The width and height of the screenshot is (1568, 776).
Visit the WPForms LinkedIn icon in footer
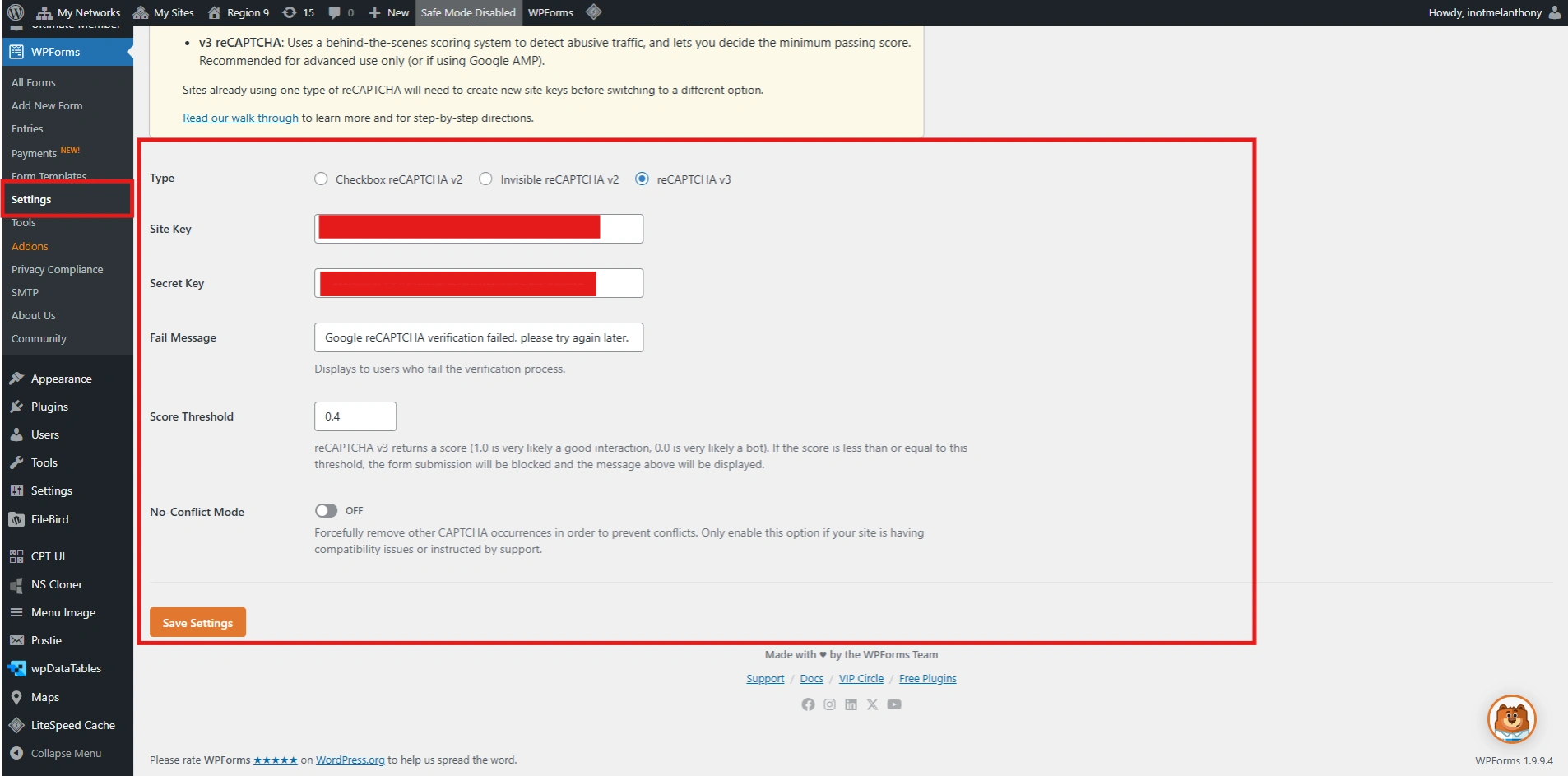pos(851,704)
